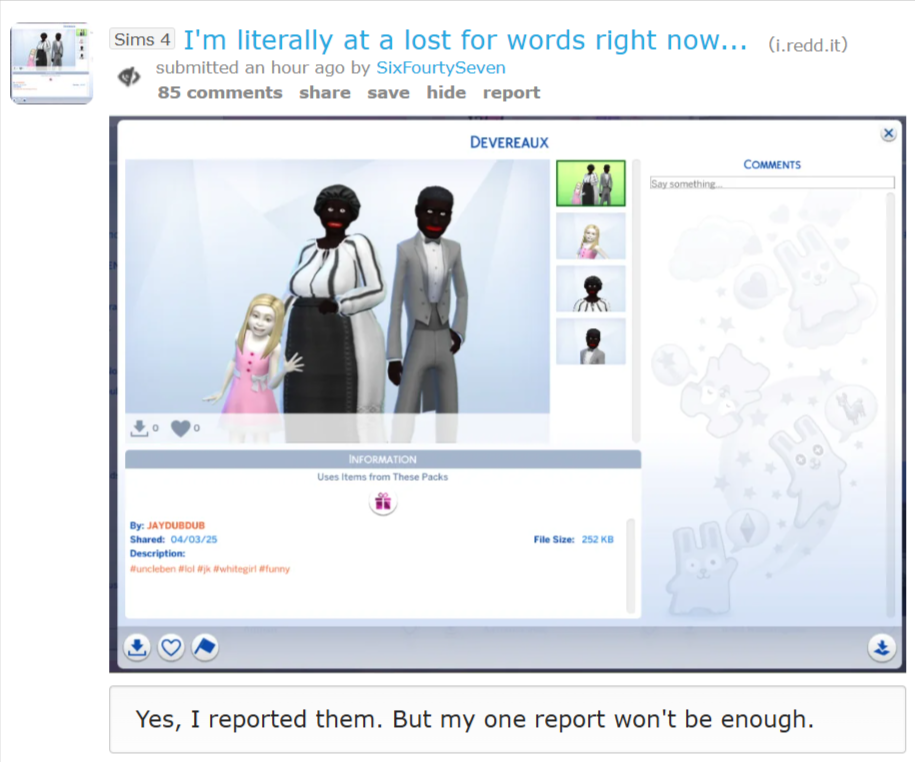Click the download count icon under preview
This screenshot has height=762, width=915.
[x=139, y=428]
